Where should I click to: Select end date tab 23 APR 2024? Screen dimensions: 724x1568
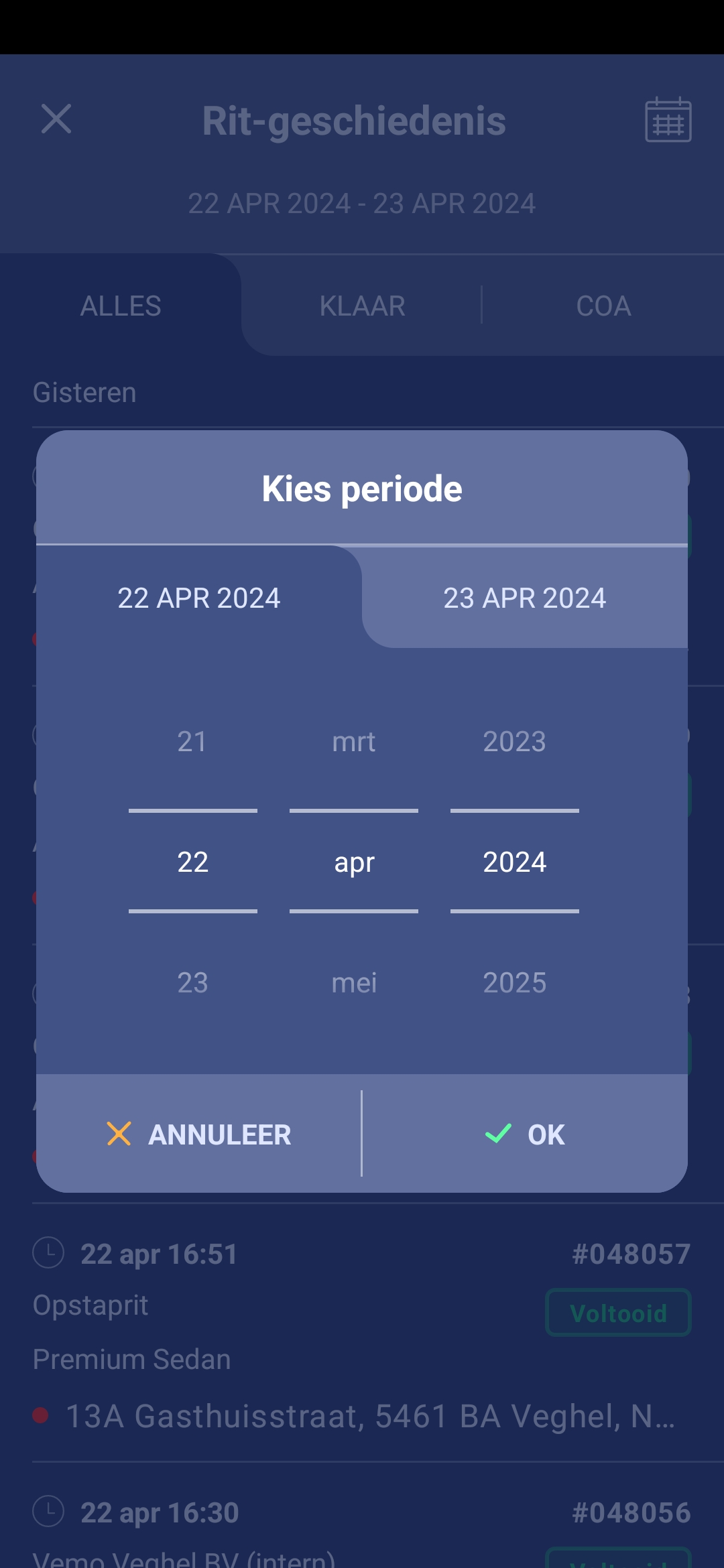[525, 598]
